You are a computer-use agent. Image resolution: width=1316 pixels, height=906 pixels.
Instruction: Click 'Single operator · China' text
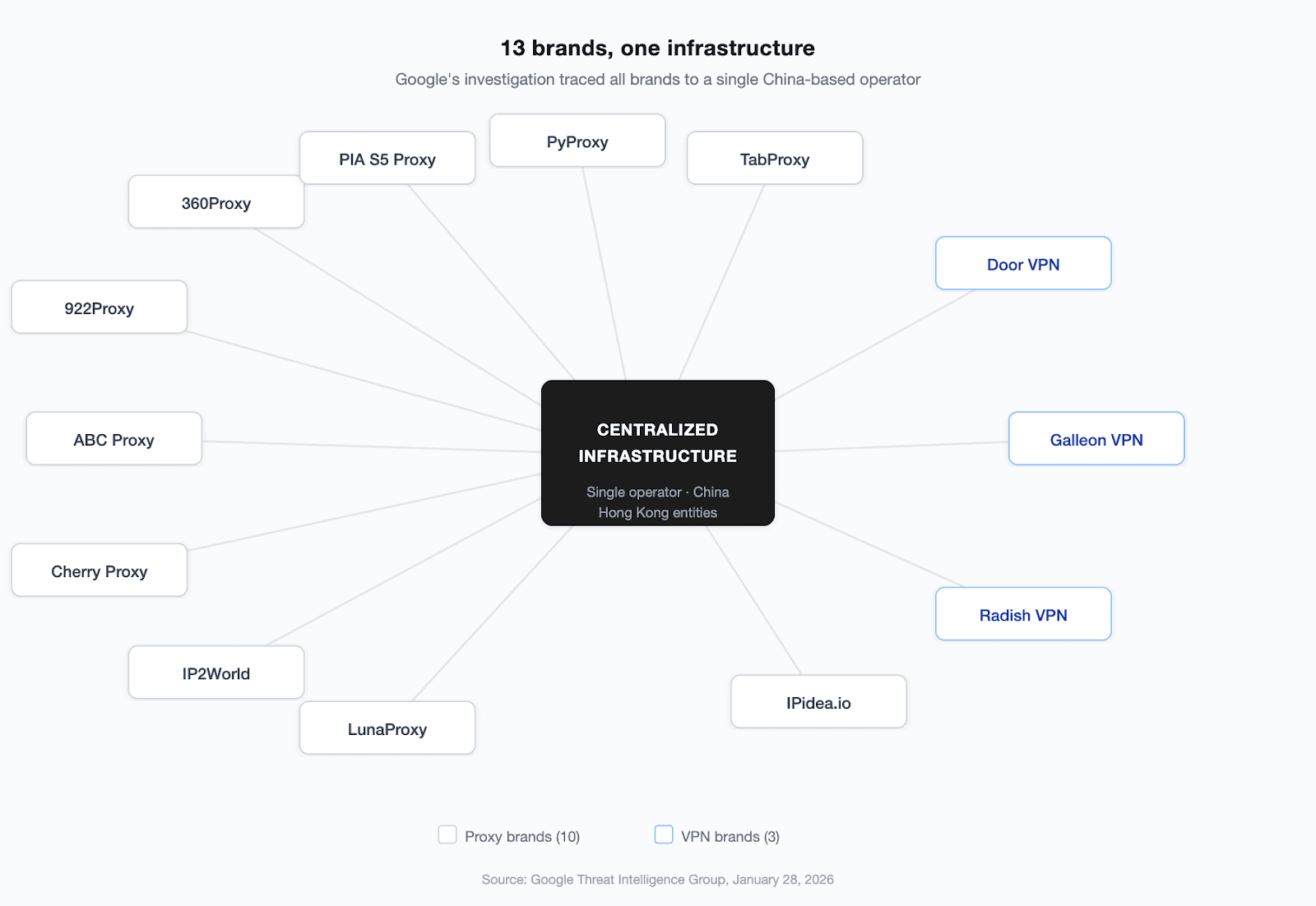click(658, 492)
